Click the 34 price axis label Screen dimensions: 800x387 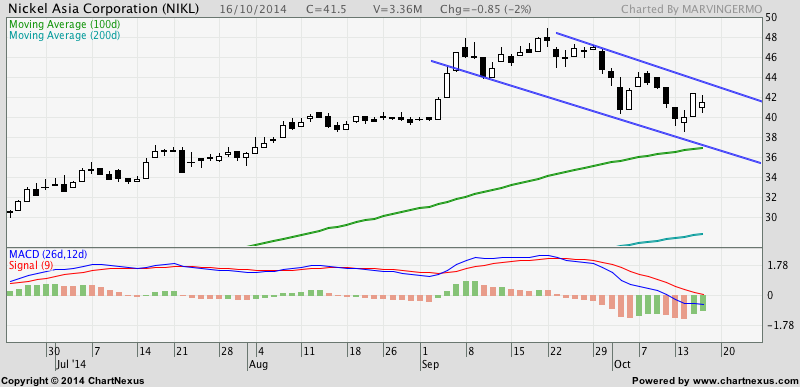[771, 177]
